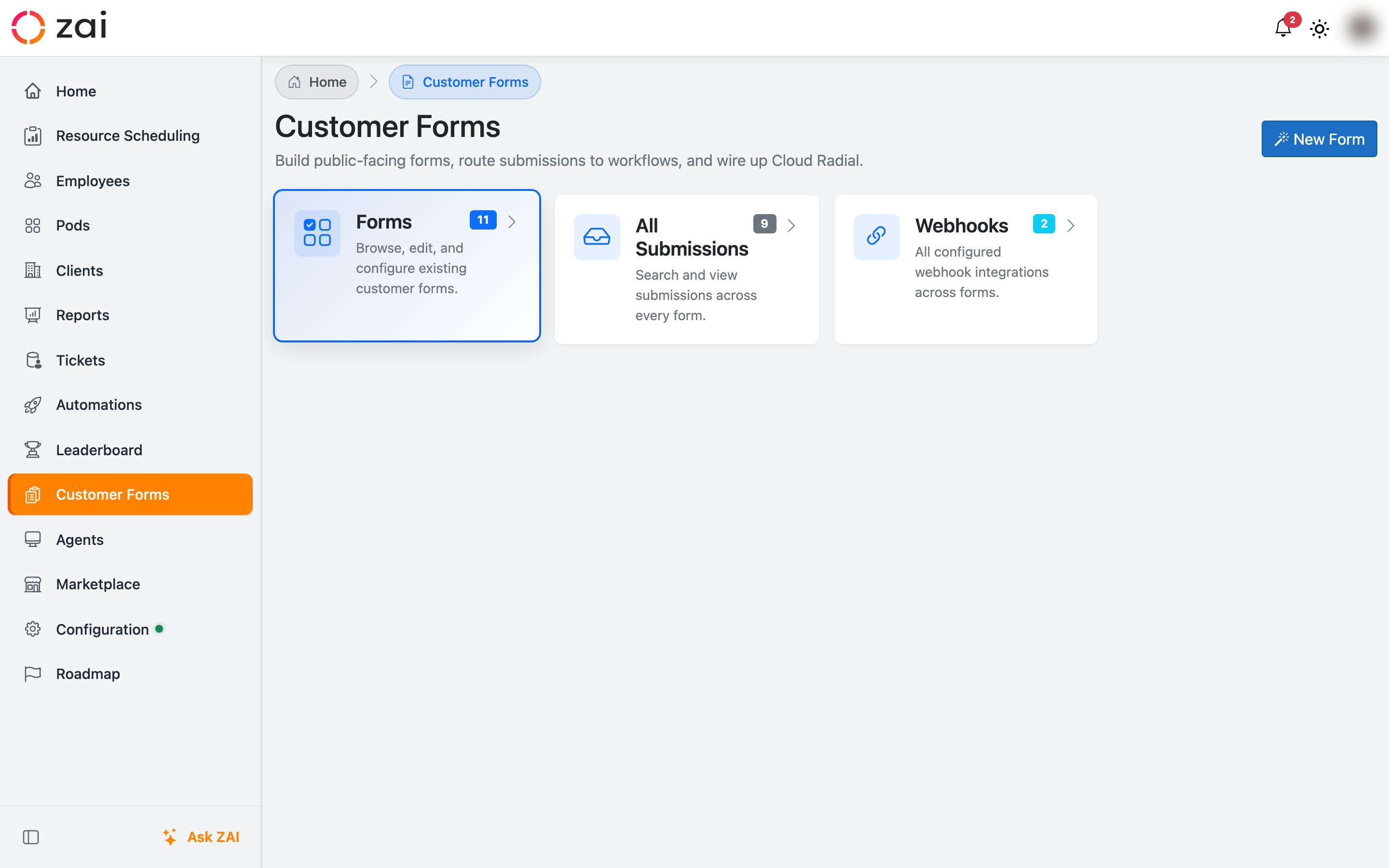Click the Configuration green status dot
The image size is (1389, 868).
160,629
